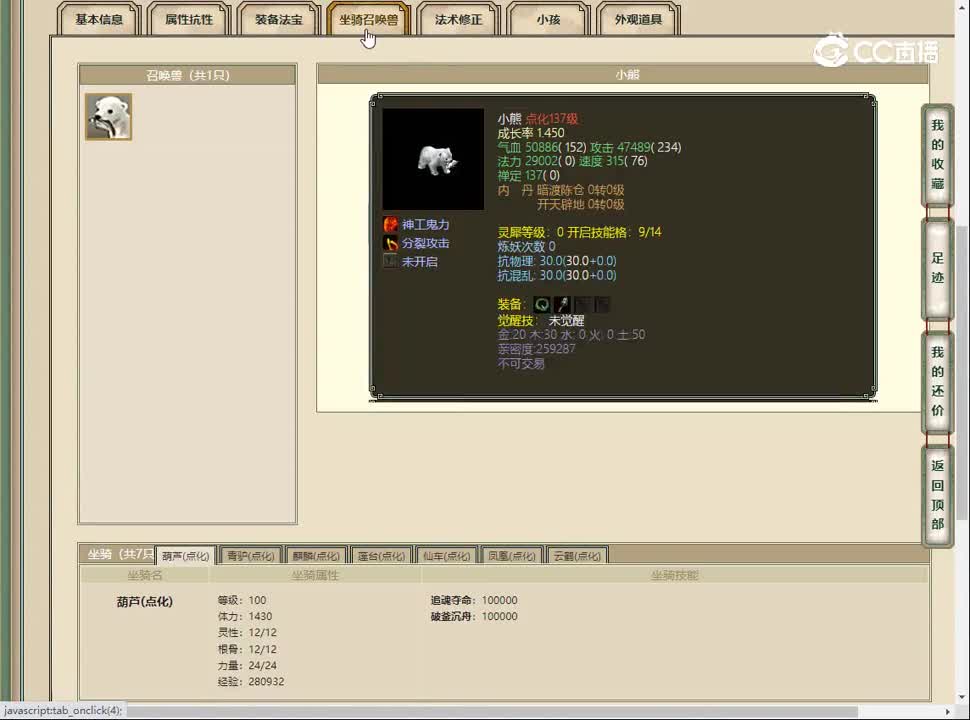Click the bear portrait in detail card
The image size is (970, 720).
(x=433, y=160)
